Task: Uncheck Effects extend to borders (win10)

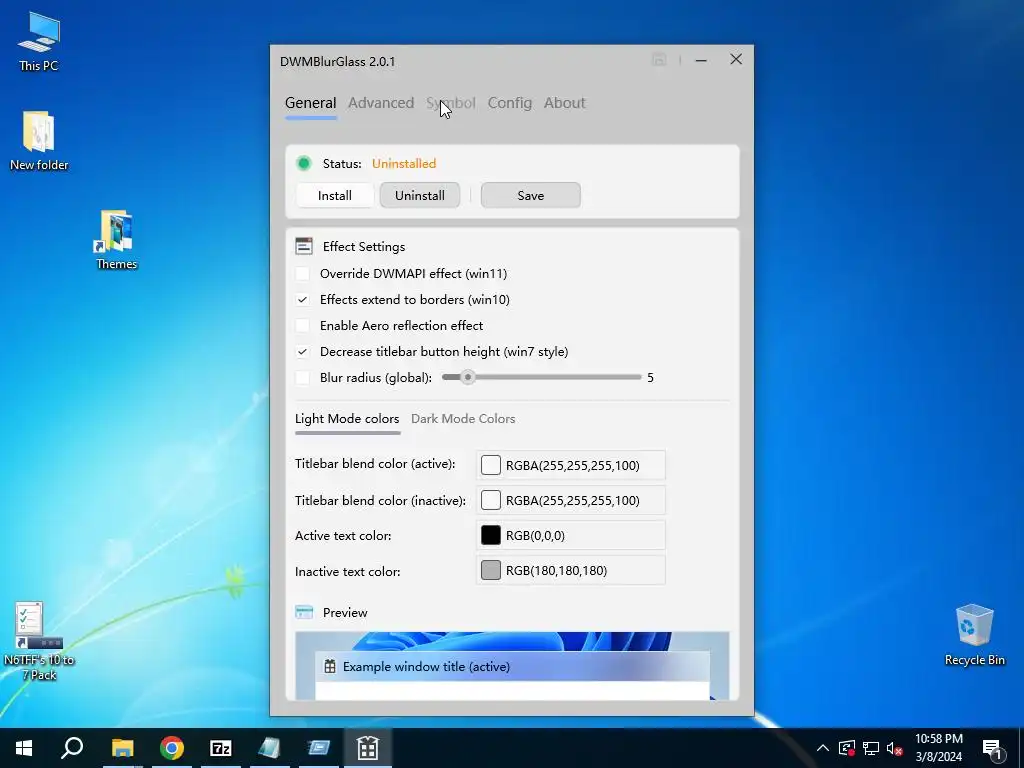Action: pos(302,300)
